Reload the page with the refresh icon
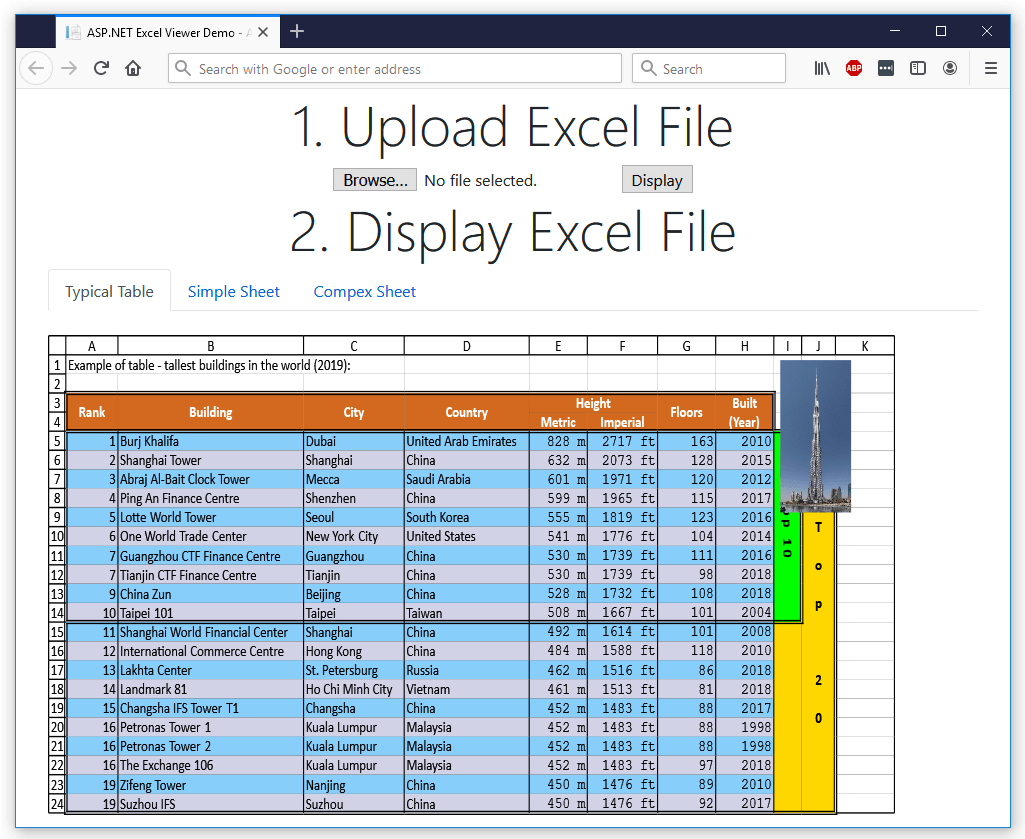This screenshot has width=1025, height=839. (101, 69)
